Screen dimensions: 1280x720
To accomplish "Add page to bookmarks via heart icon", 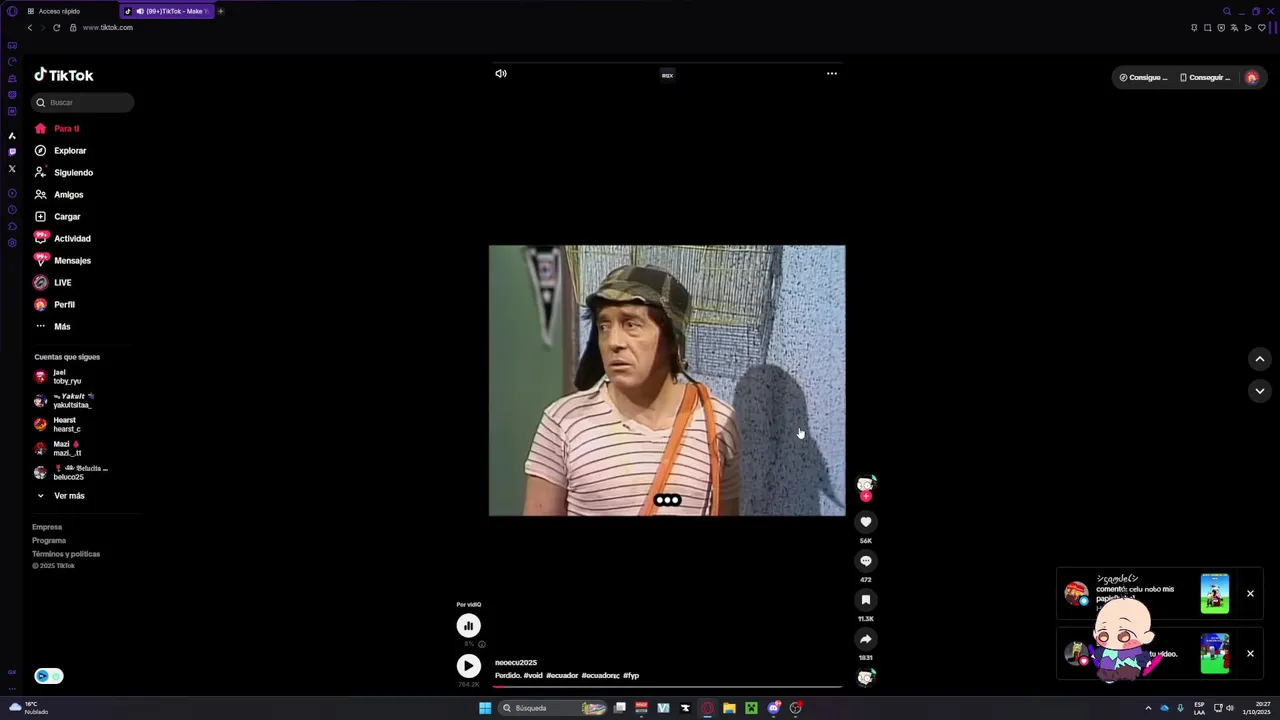I will point(1261,28).
